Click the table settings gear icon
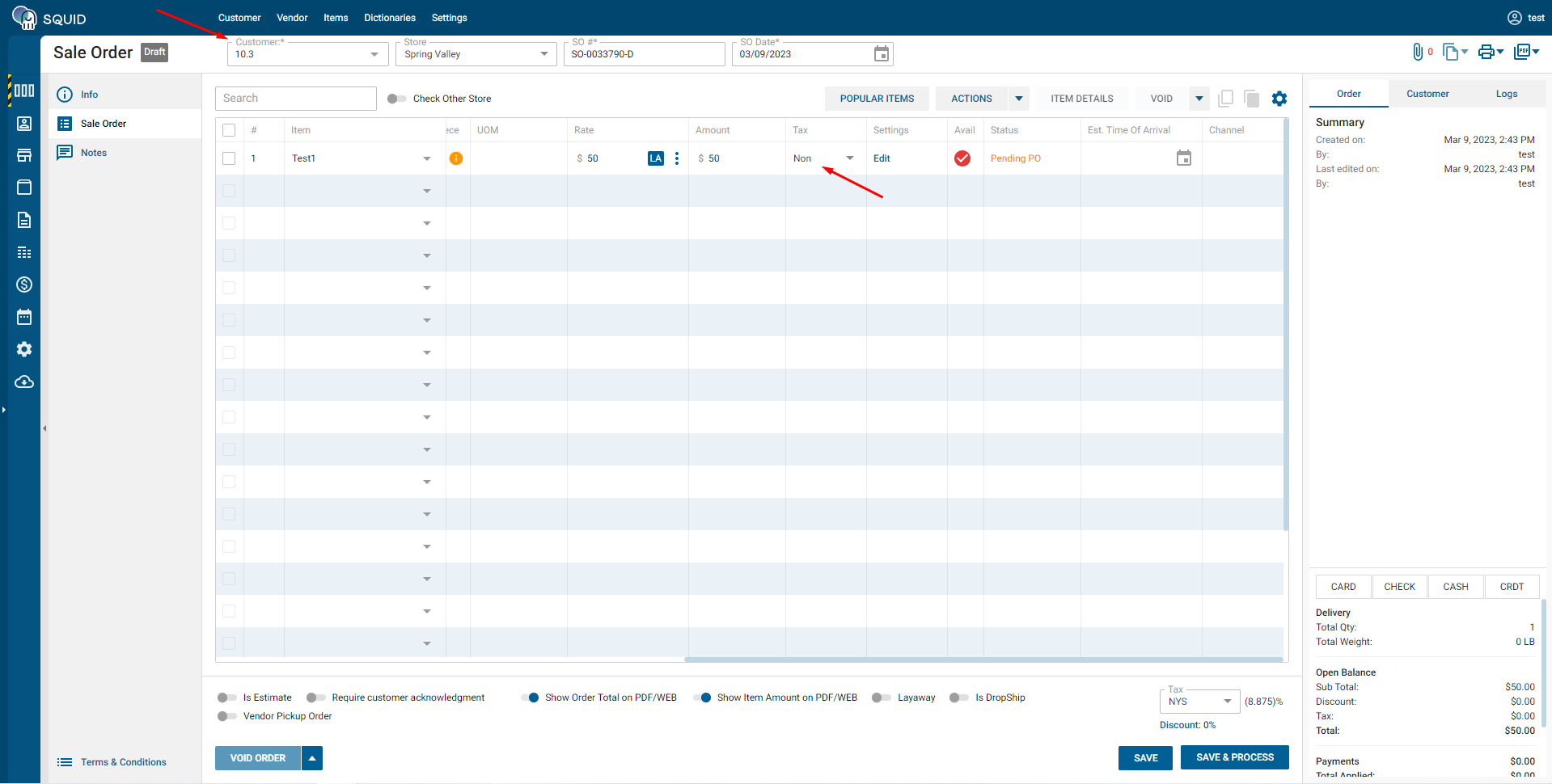The image size is (1552, 784). coord(1279,99)
